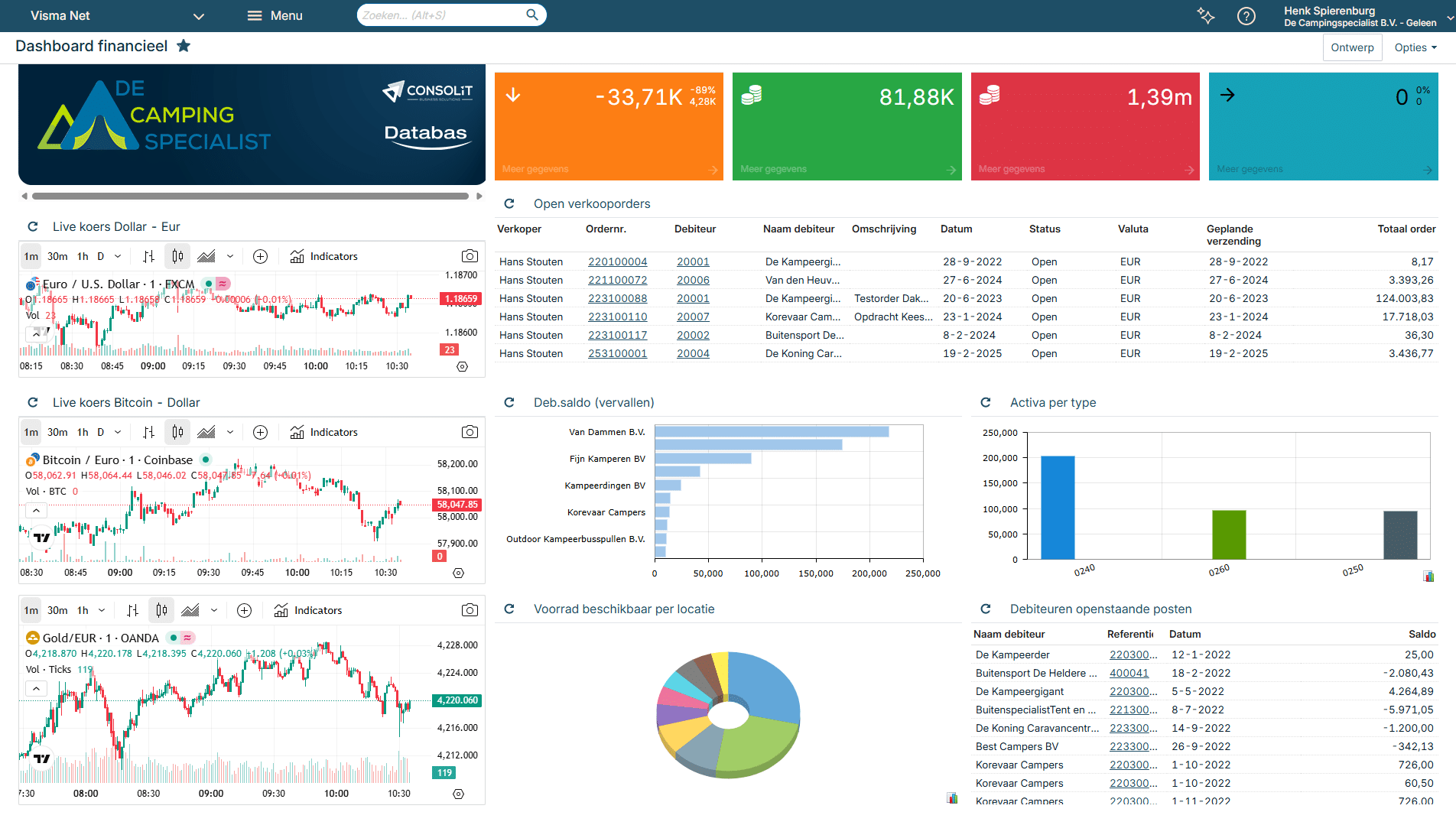Expand the Visma Net product dropdown
The width and height of the screenshot is (1456, 825).
[x=198, y=16]
